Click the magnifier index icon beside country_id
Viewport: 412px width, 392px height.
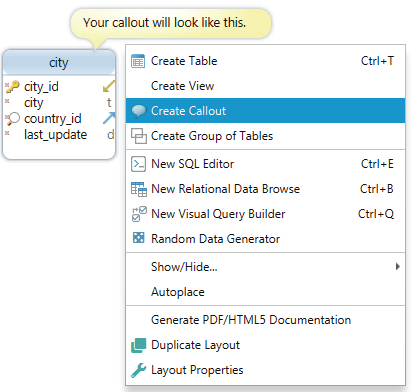13,119
